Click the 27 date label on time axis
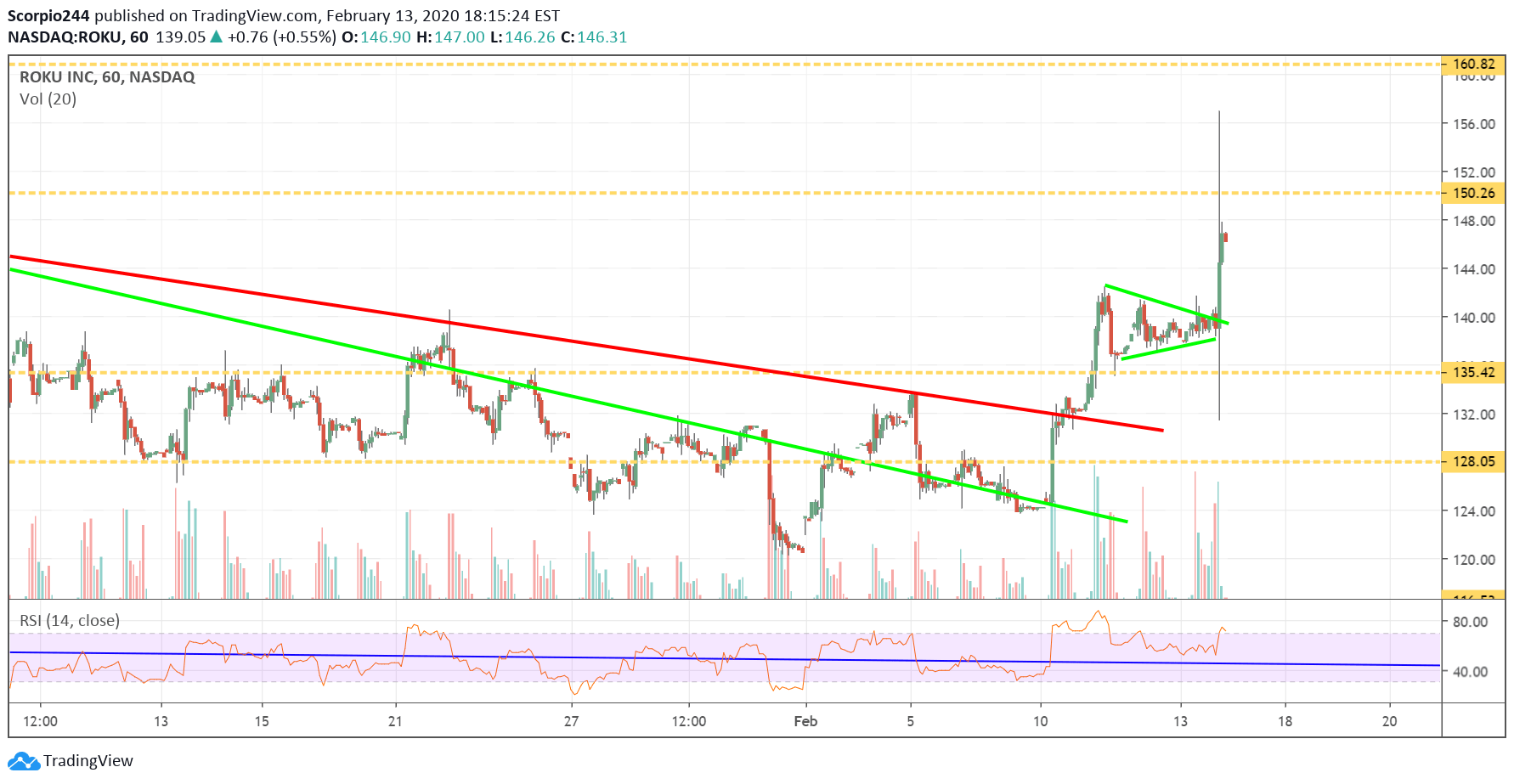 click(x=572, y=721)
